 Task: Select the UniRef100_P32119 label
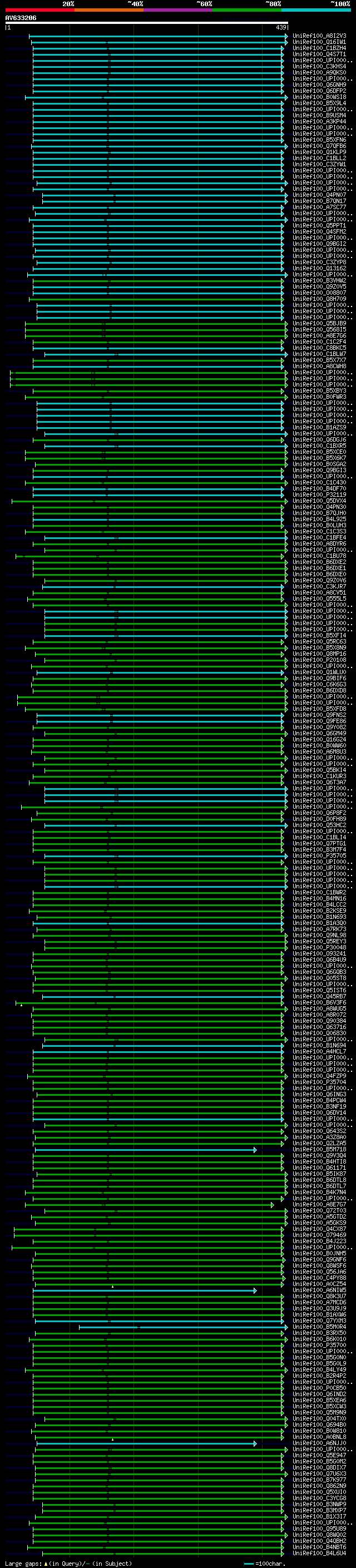pyautogui.click(x=319, y=494)
